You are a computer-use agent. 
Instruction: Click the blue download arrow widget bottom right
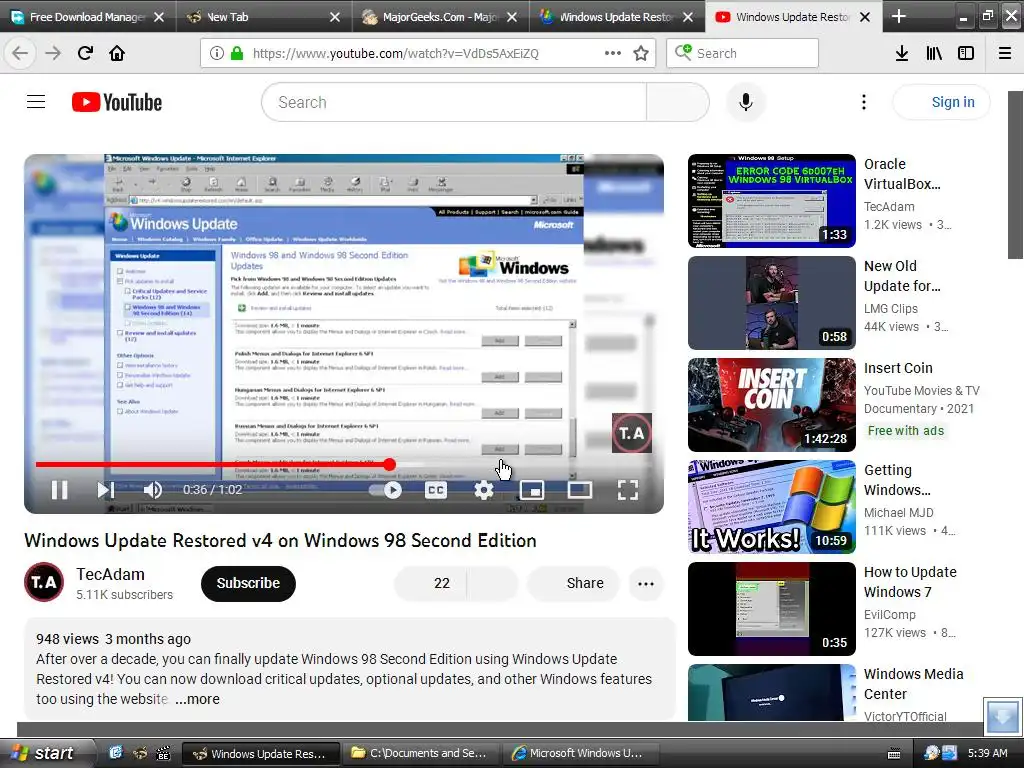1002,716
